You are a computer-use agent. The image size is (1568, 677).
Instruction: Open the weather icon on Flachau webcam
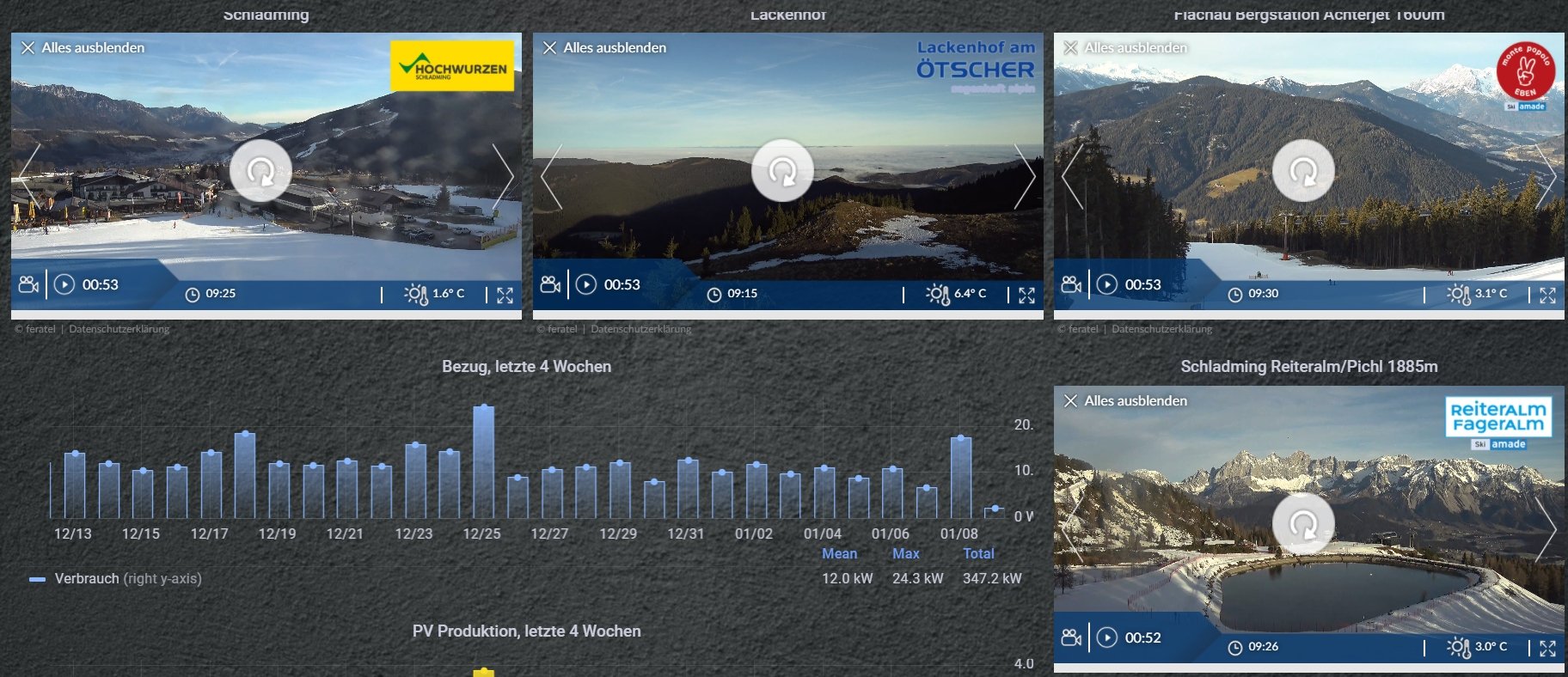point(1458,295)
